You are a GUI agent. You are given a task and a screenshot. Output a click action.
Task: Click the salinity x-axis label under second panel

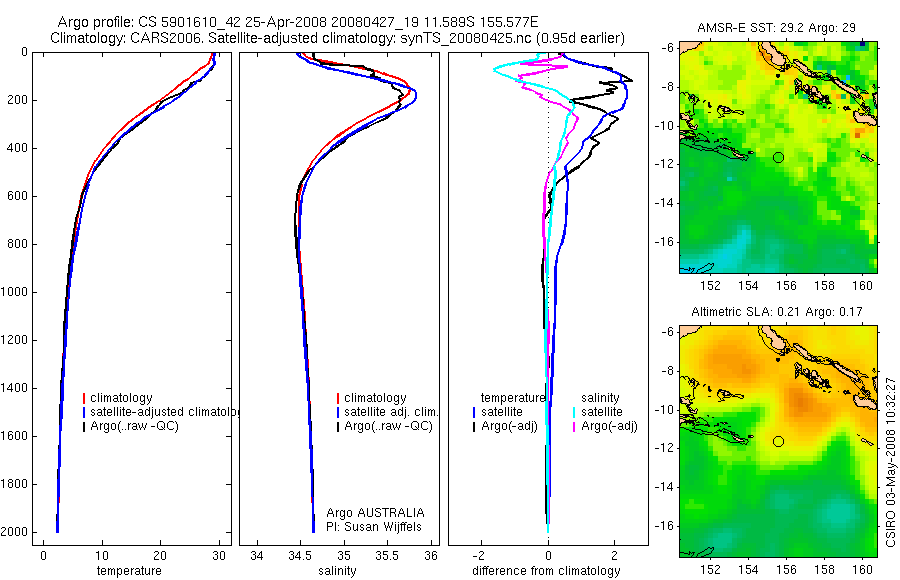click(337, 571)
